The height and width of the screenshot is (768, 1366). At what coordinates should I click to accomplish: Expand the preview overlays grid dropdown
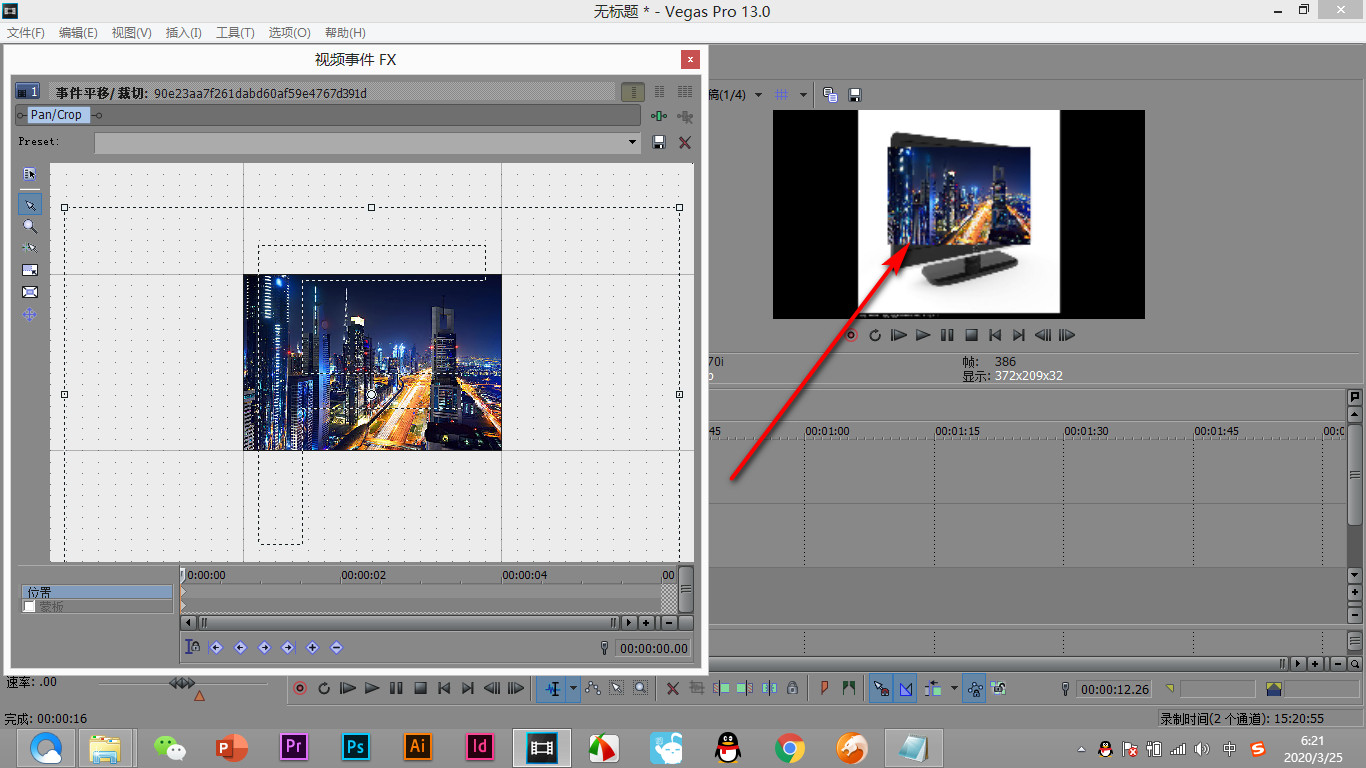tap(803, 95)
